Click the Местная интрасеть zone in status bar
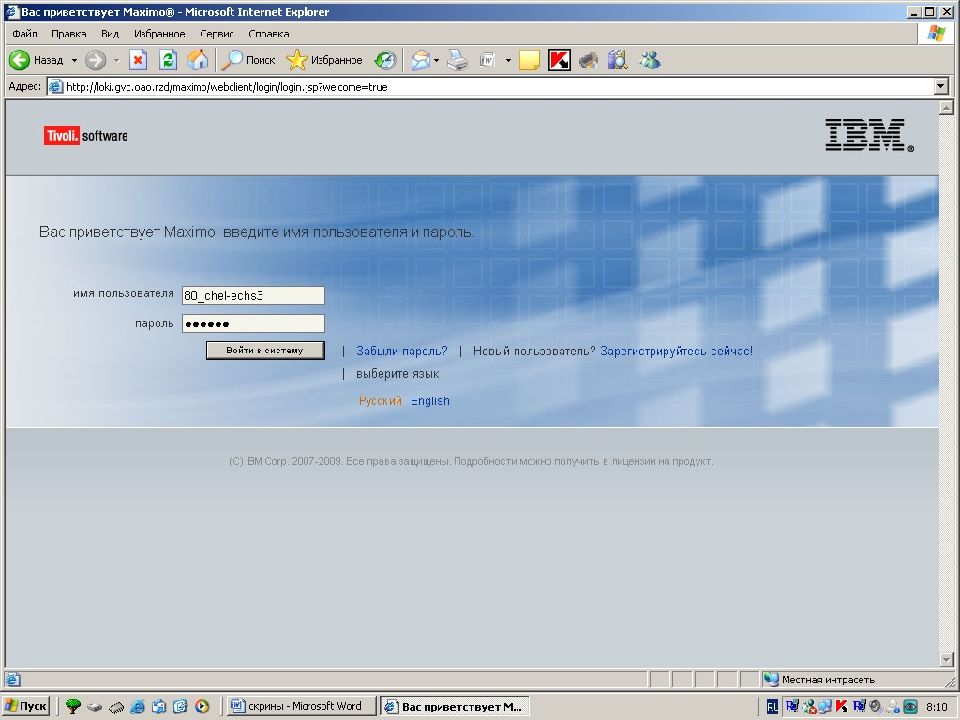This screenshot has width=960, height=720. click(820, 679)
